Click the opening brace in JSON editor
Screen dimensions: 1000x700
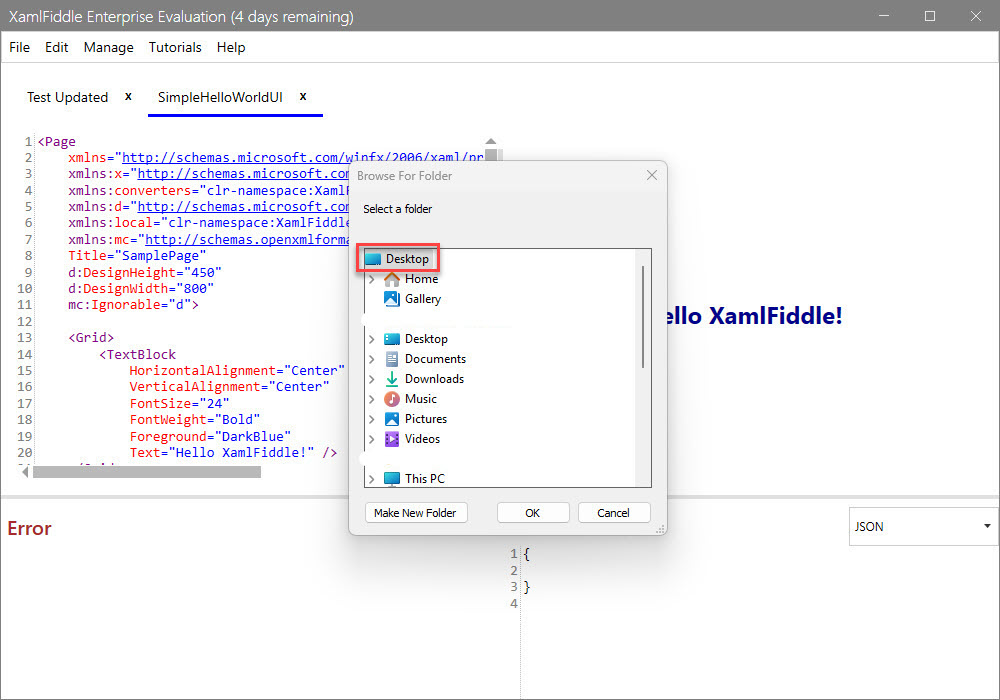pos(526,554)
